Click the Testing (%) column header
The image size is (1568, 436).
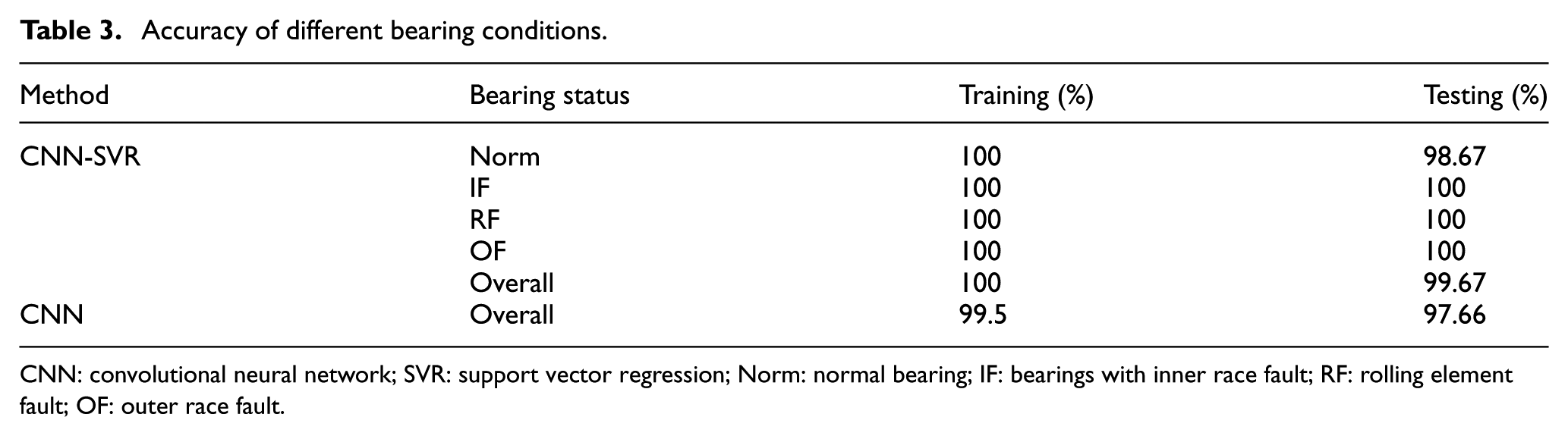pyautogui.click(x=1485, y=96)
